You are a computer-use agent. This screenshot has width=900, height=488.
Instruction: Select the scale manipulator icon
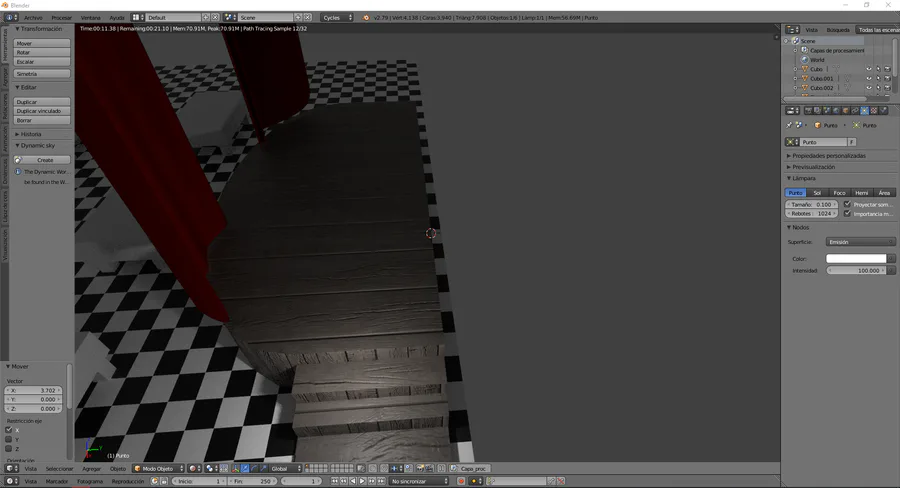[263, 468]
